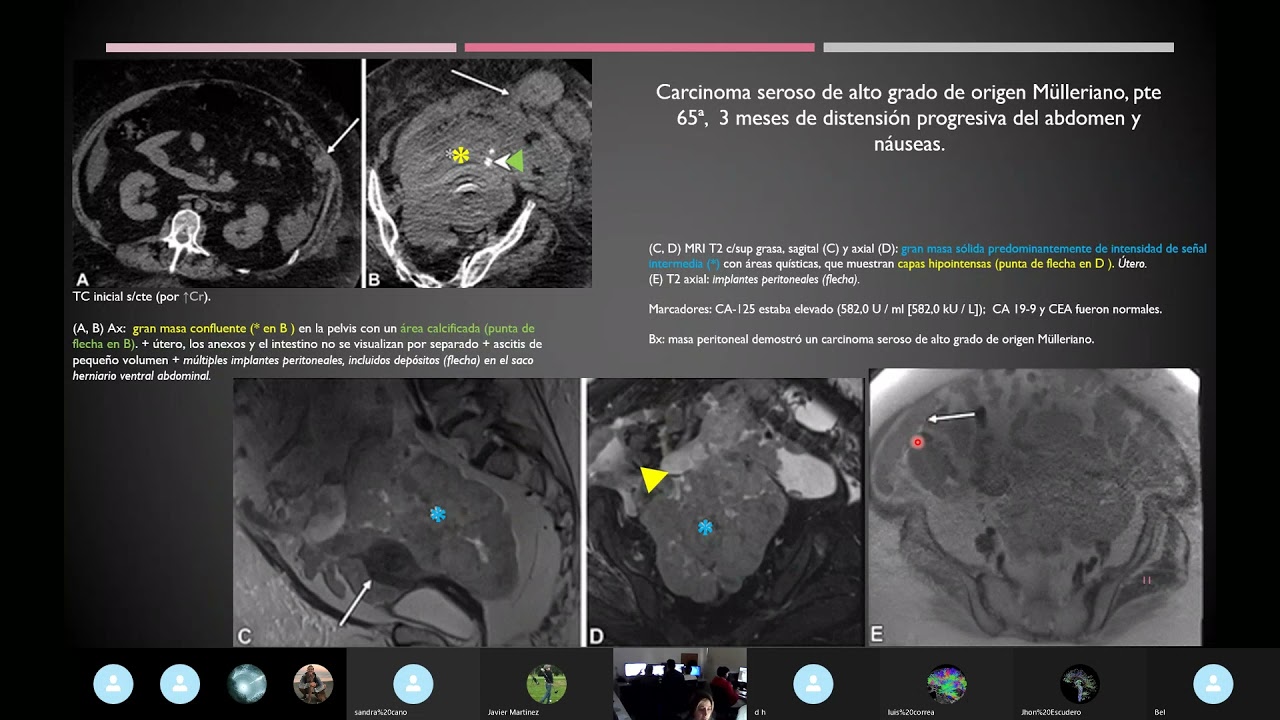The image size is (1280, 720).
Task: Click the 'Bx: masa peritoneal demostró' line
Action: tap(871, 340)
